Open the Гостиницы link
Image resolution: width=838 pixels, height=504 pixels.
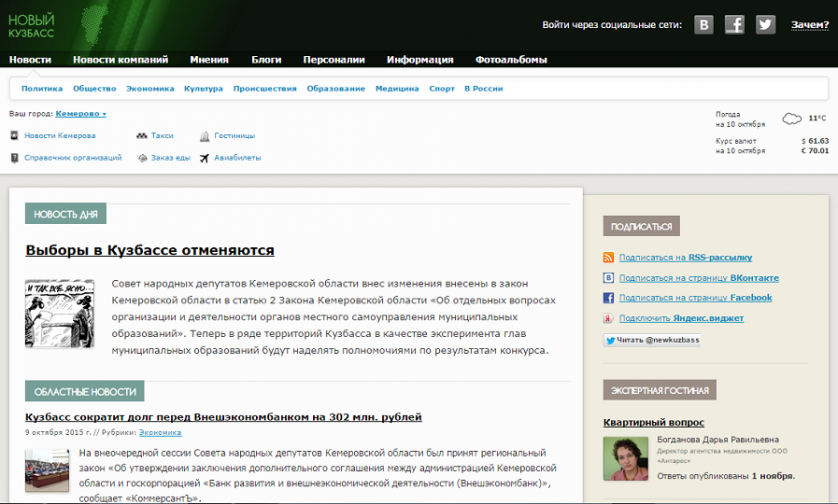[235, 136]
